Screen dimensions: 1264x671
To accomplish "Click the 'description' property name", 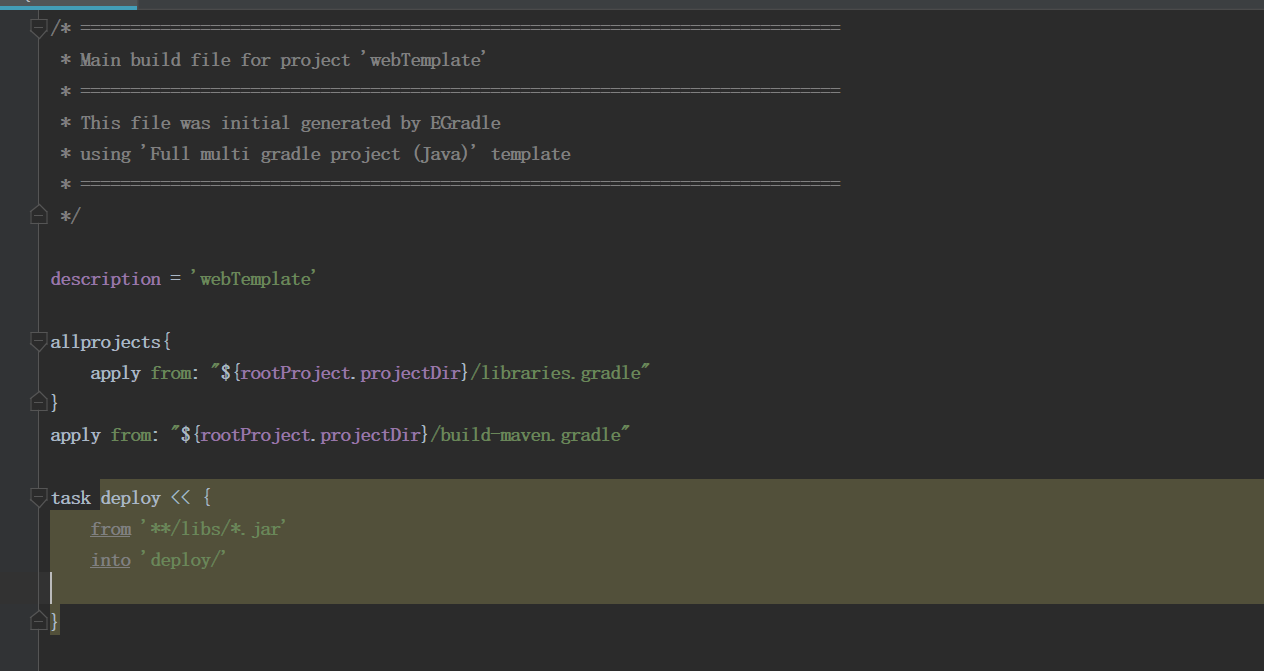I will pyautogui.click(x=106, y=279).
